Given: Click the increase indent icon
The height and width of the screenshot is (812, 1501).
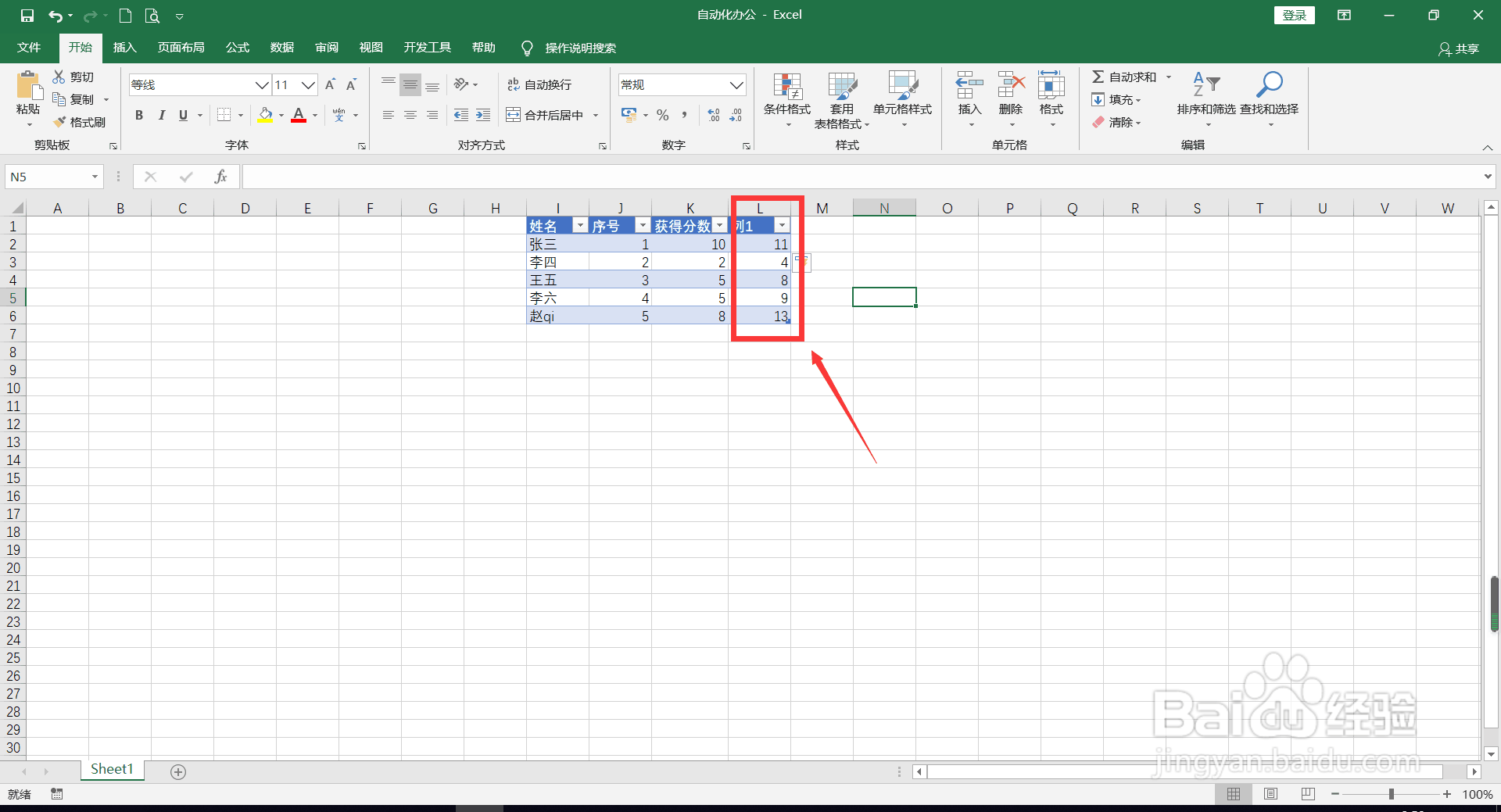Looking at the screenshot, I should coord(483,115).
